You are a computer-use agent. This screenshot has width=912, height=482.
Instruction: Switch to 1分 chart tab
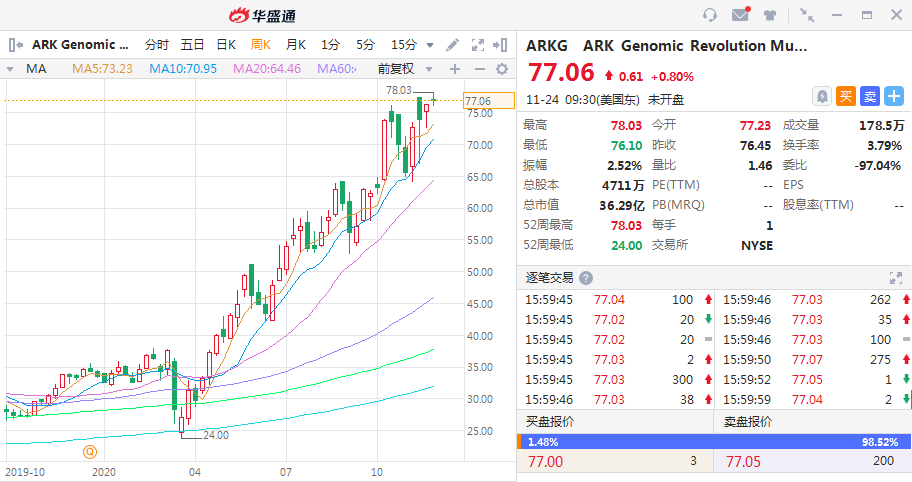click(330, 45)
